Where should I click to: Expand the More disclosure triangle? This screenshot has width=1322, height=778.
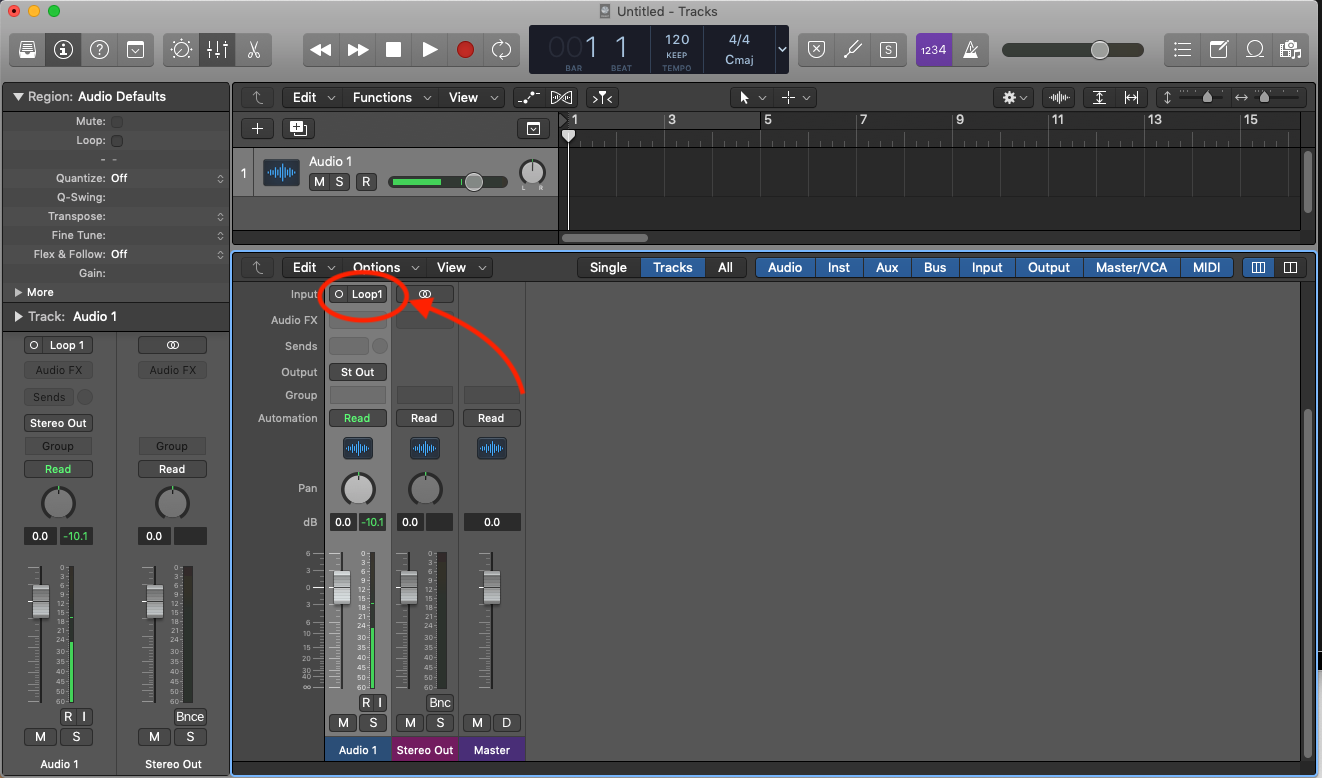pos(18,292)
